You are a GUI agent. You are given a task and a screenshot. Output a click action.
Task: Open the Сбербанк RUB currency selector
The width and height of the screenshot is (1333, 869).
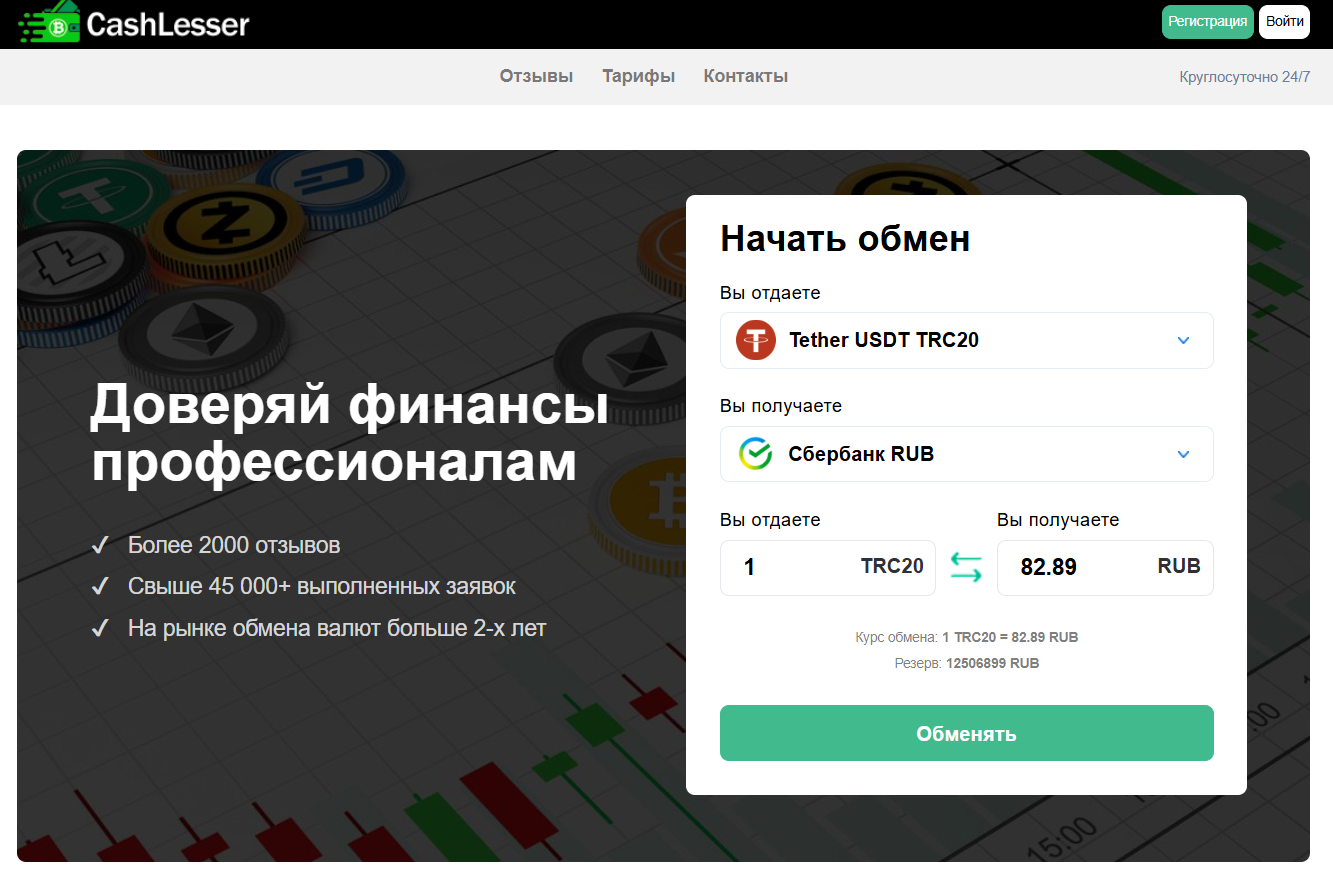[x=966, y=454]
